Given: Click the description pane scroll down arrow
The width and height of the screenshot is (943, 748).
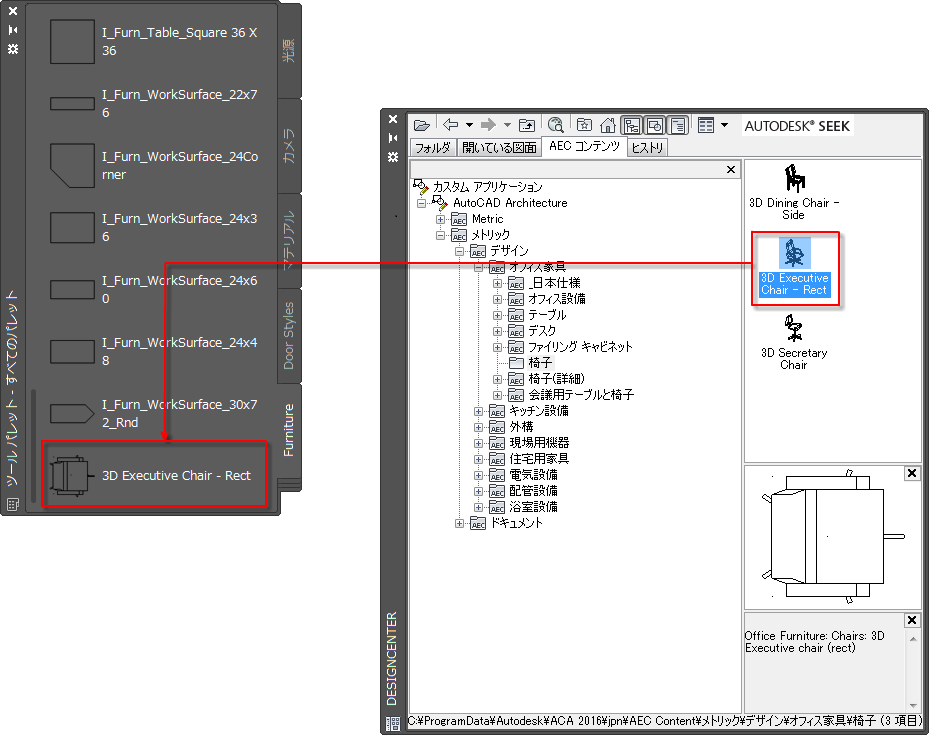Looking at the screenshot, I should [913, 705].
